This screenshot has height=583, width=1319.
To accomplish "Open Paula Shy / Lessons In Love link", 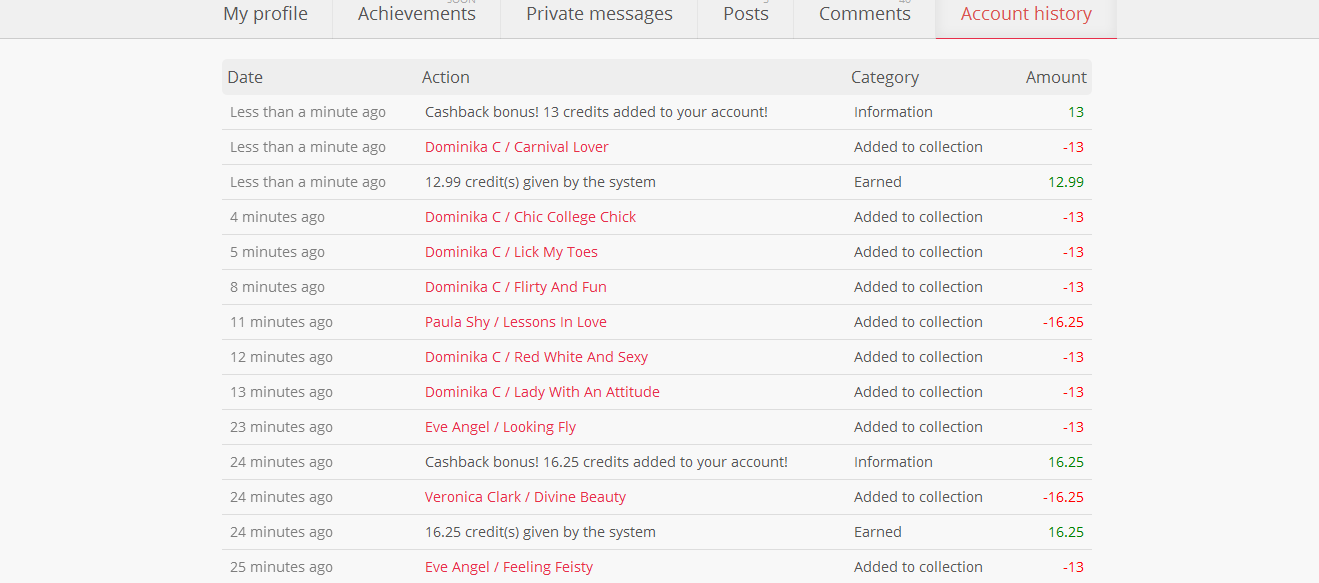I will coord(516,322).
